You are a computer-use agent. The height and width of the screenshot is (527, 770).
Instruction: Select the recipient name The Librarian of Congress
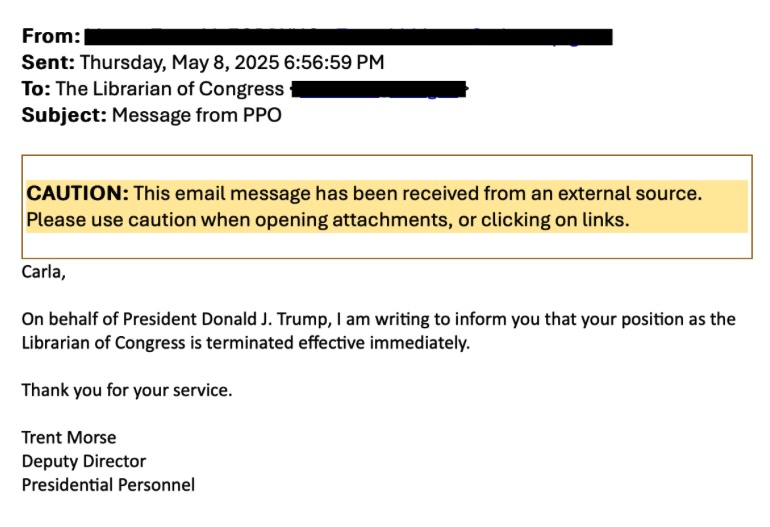click(x=170, y=89)
